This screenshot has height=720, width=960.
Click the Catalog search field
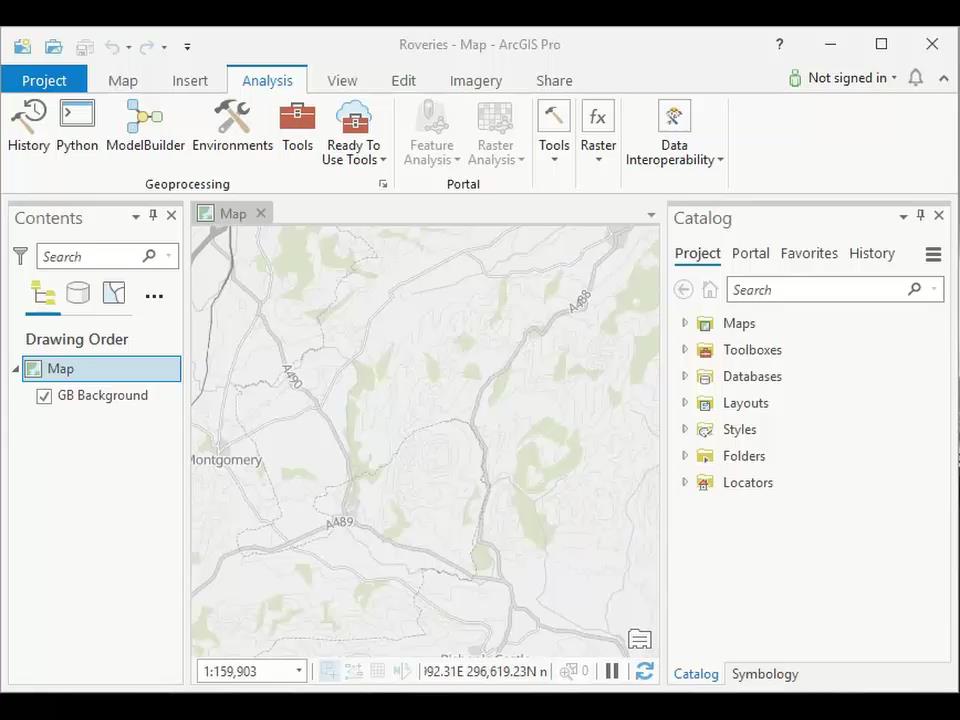point(815,290)
